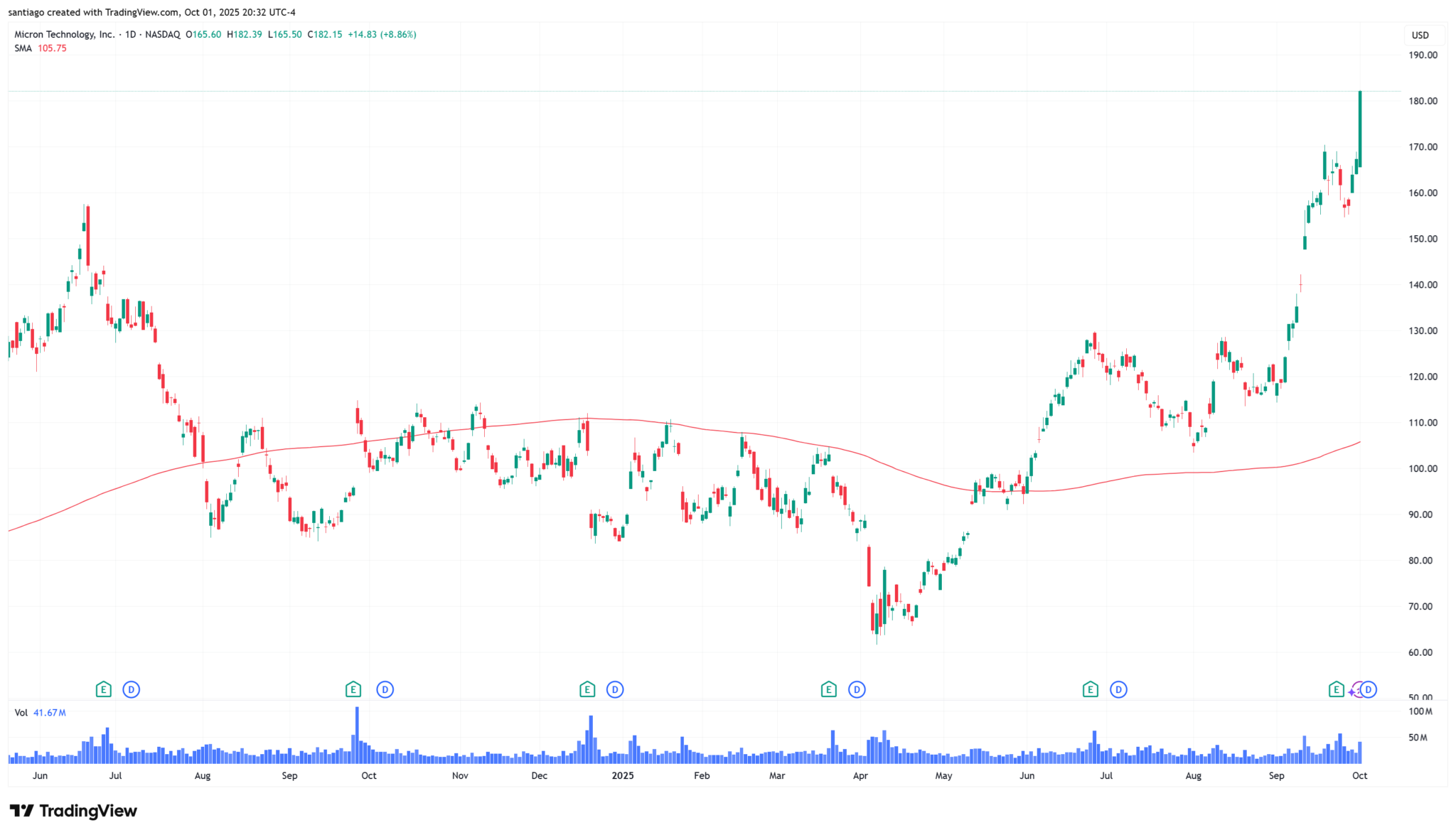Select the dividend D marker just before 2025 label
1456x835 pixels.
pyautogui.click(x=615, y=689)
